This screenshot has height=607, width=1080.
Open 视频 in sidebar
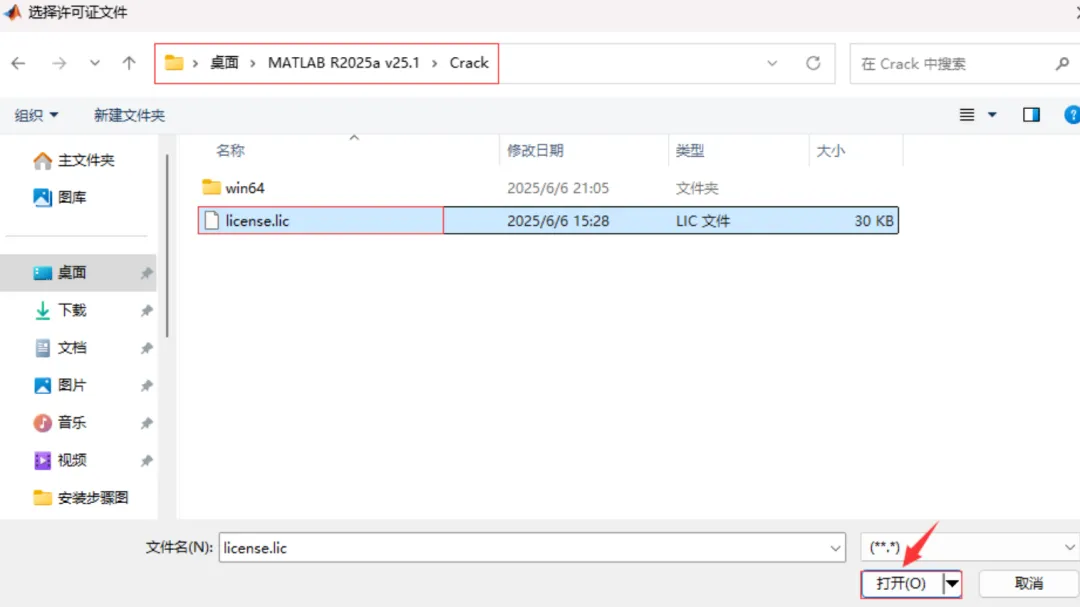pyautogui.click(x=60, y=460)
